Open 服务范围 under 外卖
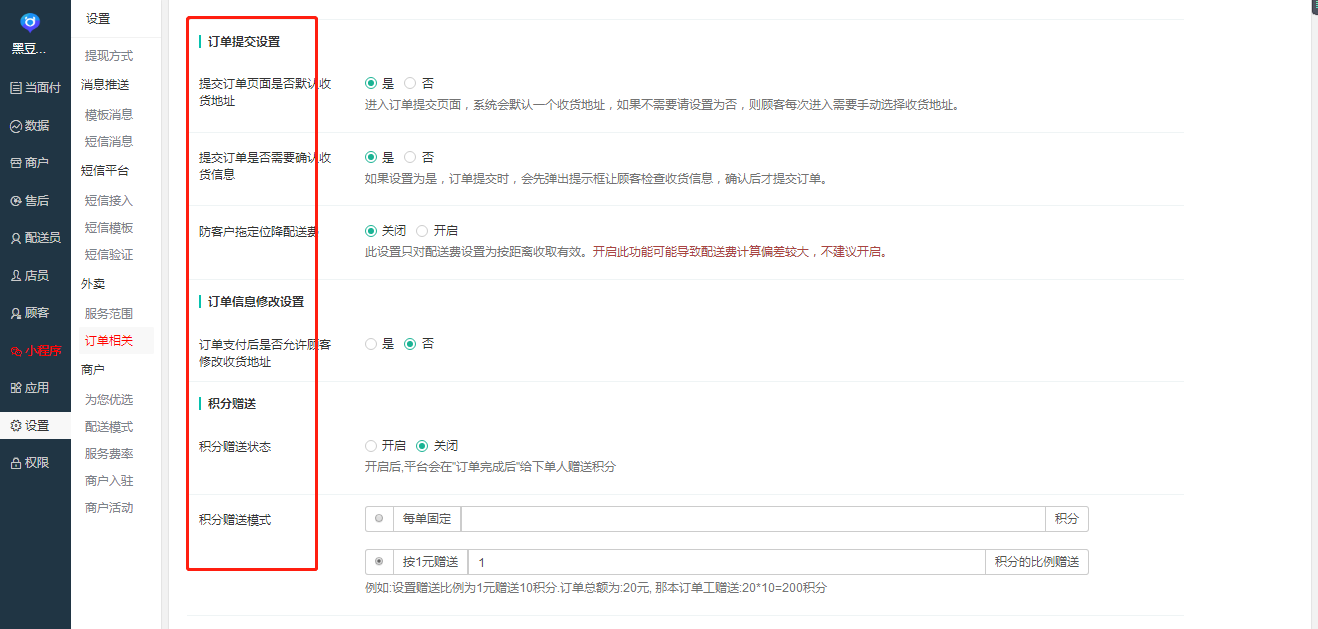Viewport: 1318px width, 629px height. tap(109, 314)
